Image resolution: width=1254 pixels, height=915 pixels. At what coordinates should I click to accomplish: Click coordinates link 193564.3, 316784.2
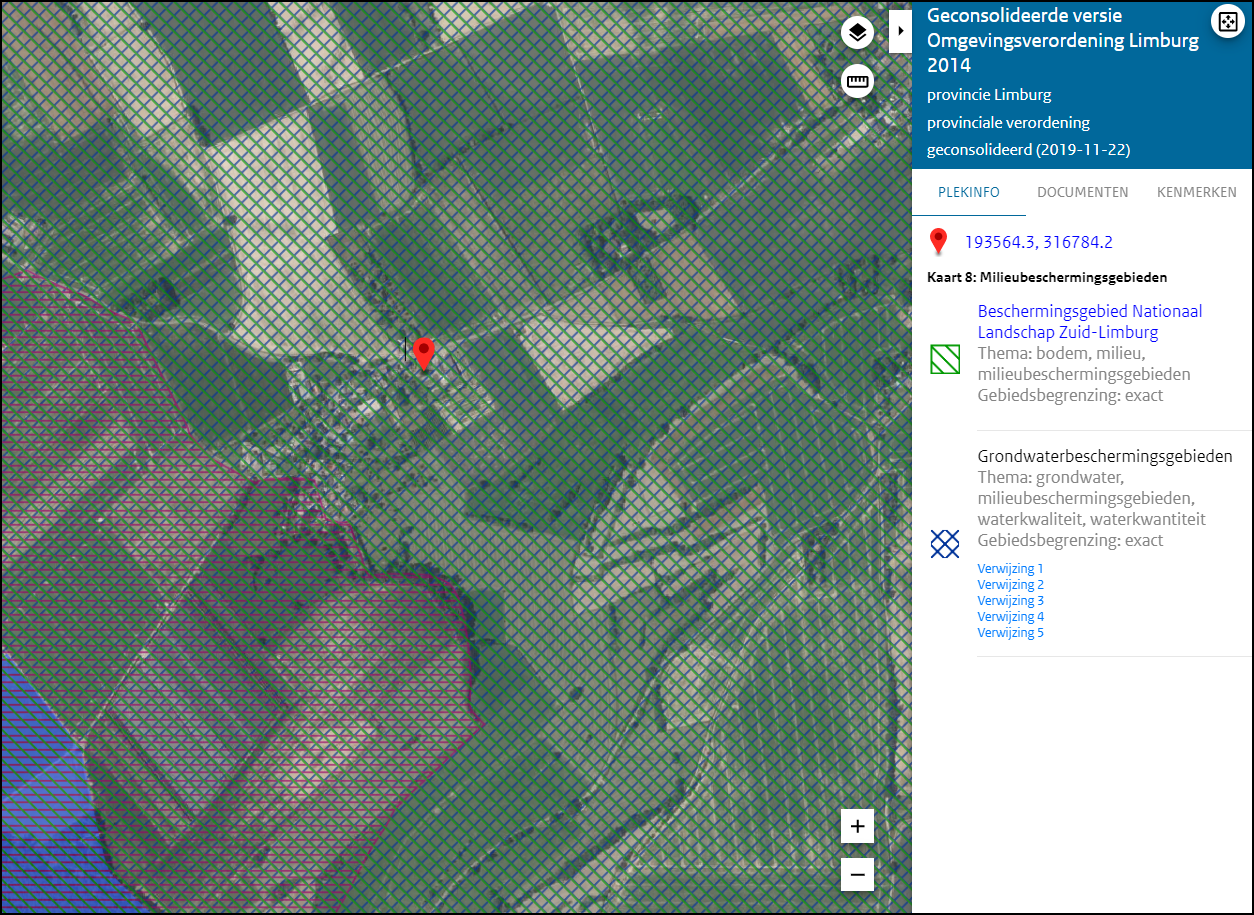1038,242
